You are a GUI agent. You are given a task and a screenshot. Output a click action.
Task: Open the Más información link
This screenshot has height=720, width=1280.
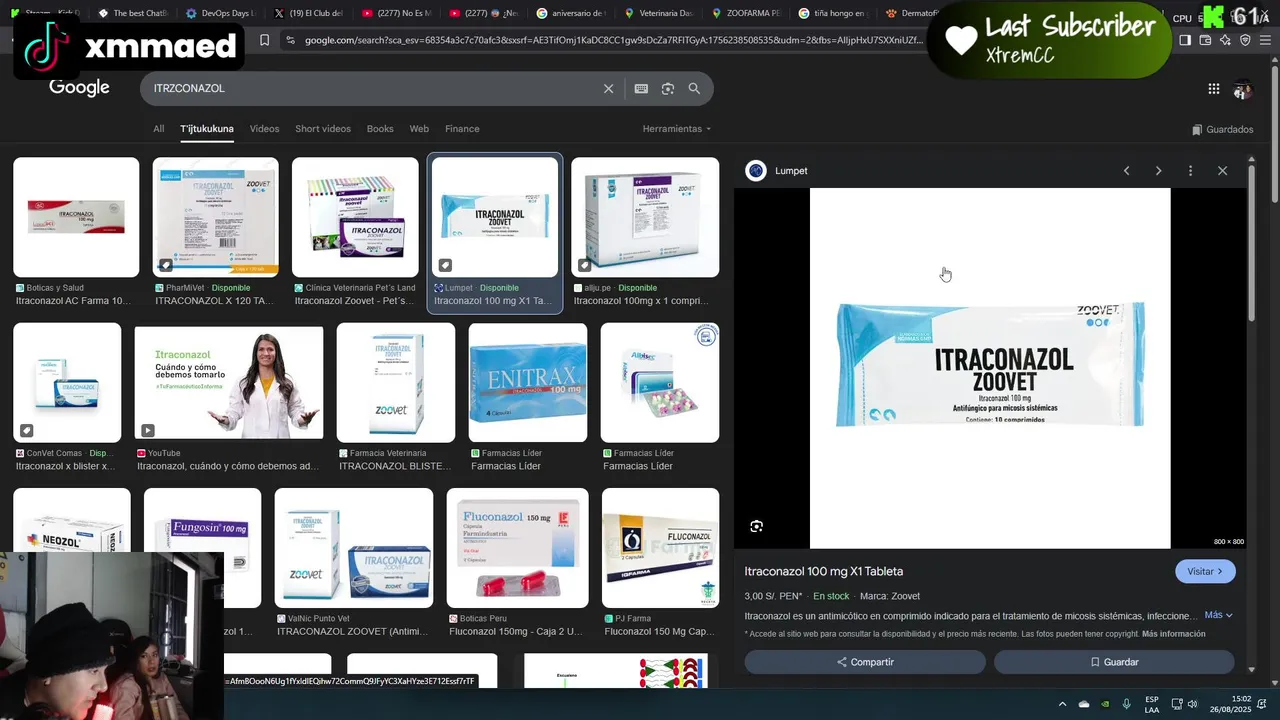coord(1173,634)
